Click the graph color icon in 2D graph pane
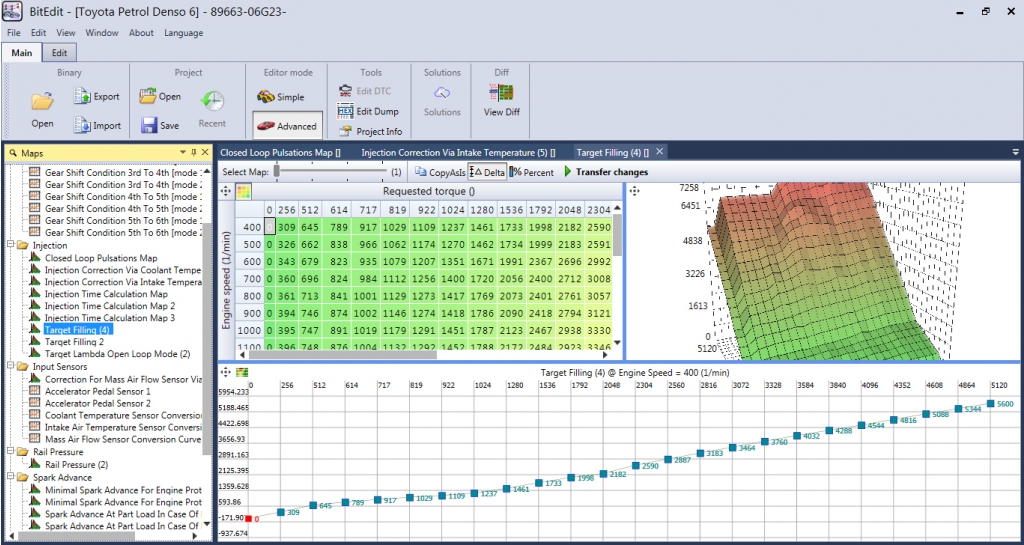Image resolution: width=1024 pixels, height=545 pixels. [242, 372]
